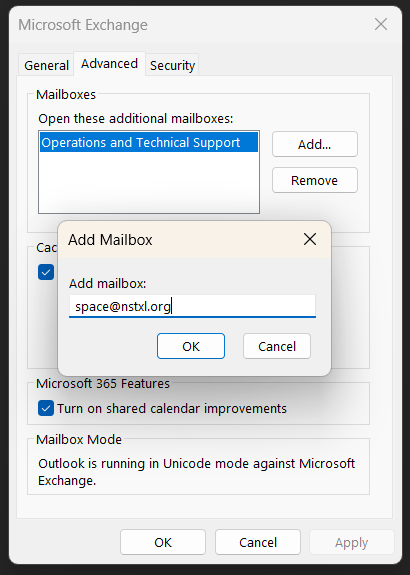This screenshot has height=575, width=410.
Task: Click Cancel at bottom of Microsoft Exchange dialog
Action: [258, 542]
